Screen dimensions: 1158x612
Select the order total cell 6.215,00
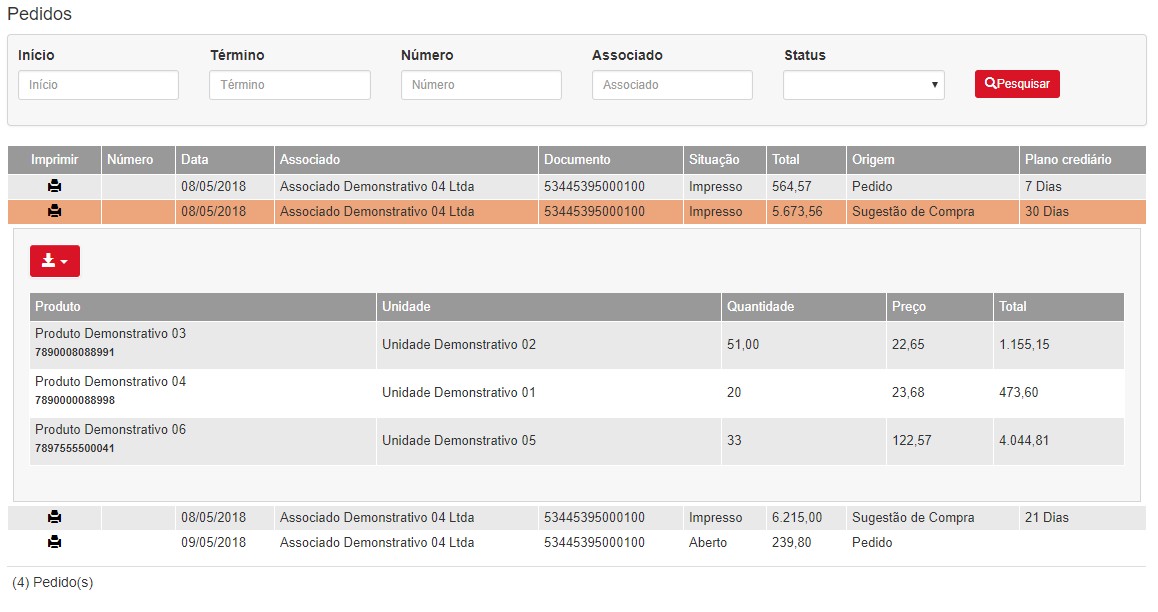(806, 518)
